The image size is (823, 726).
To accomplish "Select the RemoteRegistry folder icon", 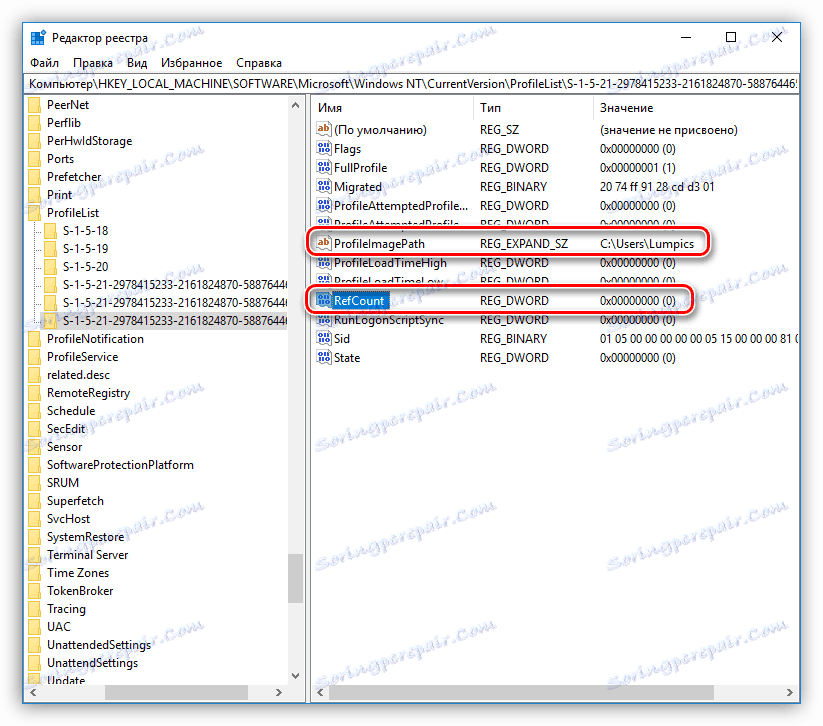I will [x=35, y=393].
